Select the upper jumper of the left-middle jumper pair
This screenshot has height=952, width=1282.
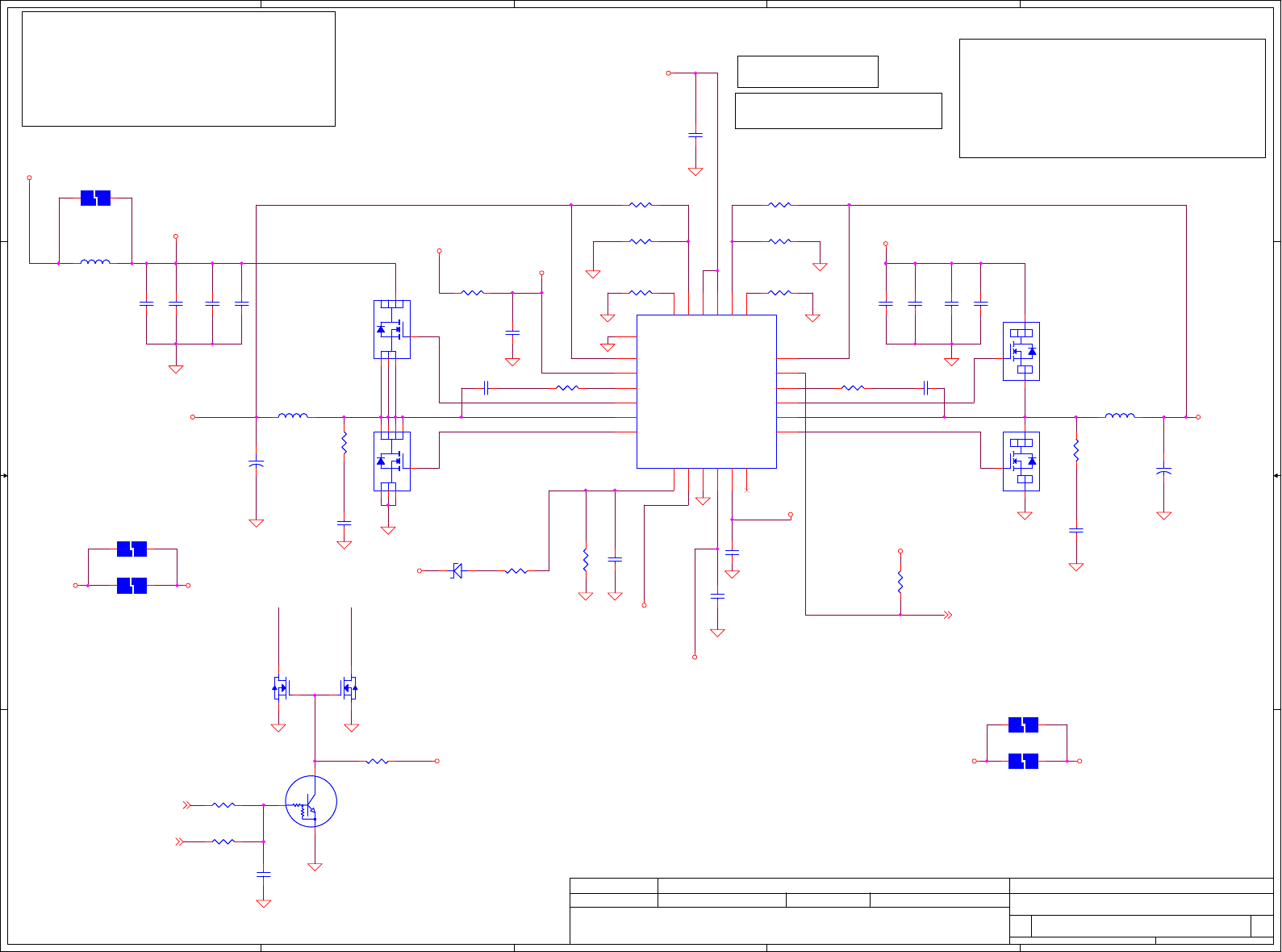click(132, 549)
